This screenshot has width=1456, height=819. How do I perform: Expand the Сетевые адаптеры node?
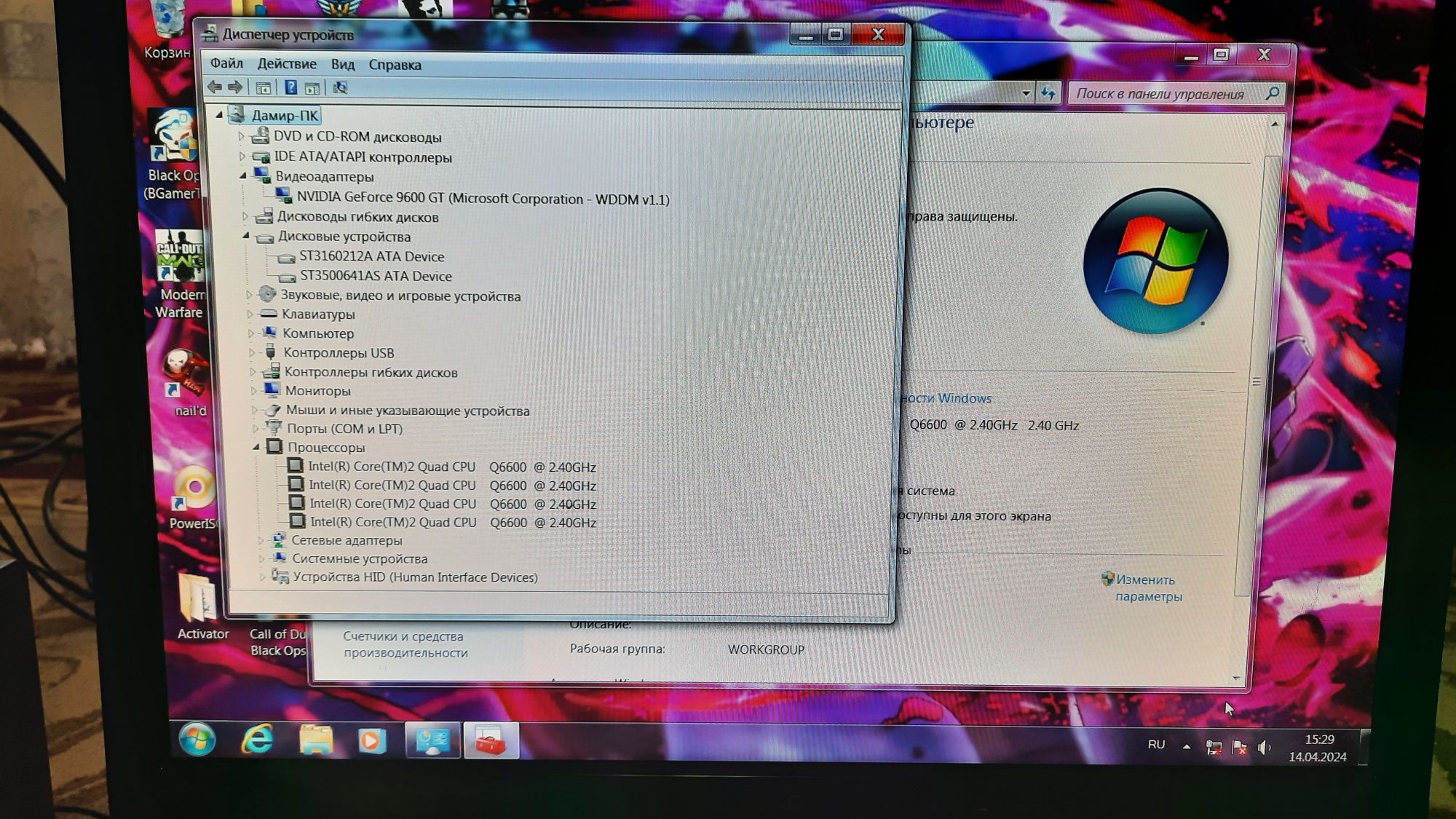point(261,540)
